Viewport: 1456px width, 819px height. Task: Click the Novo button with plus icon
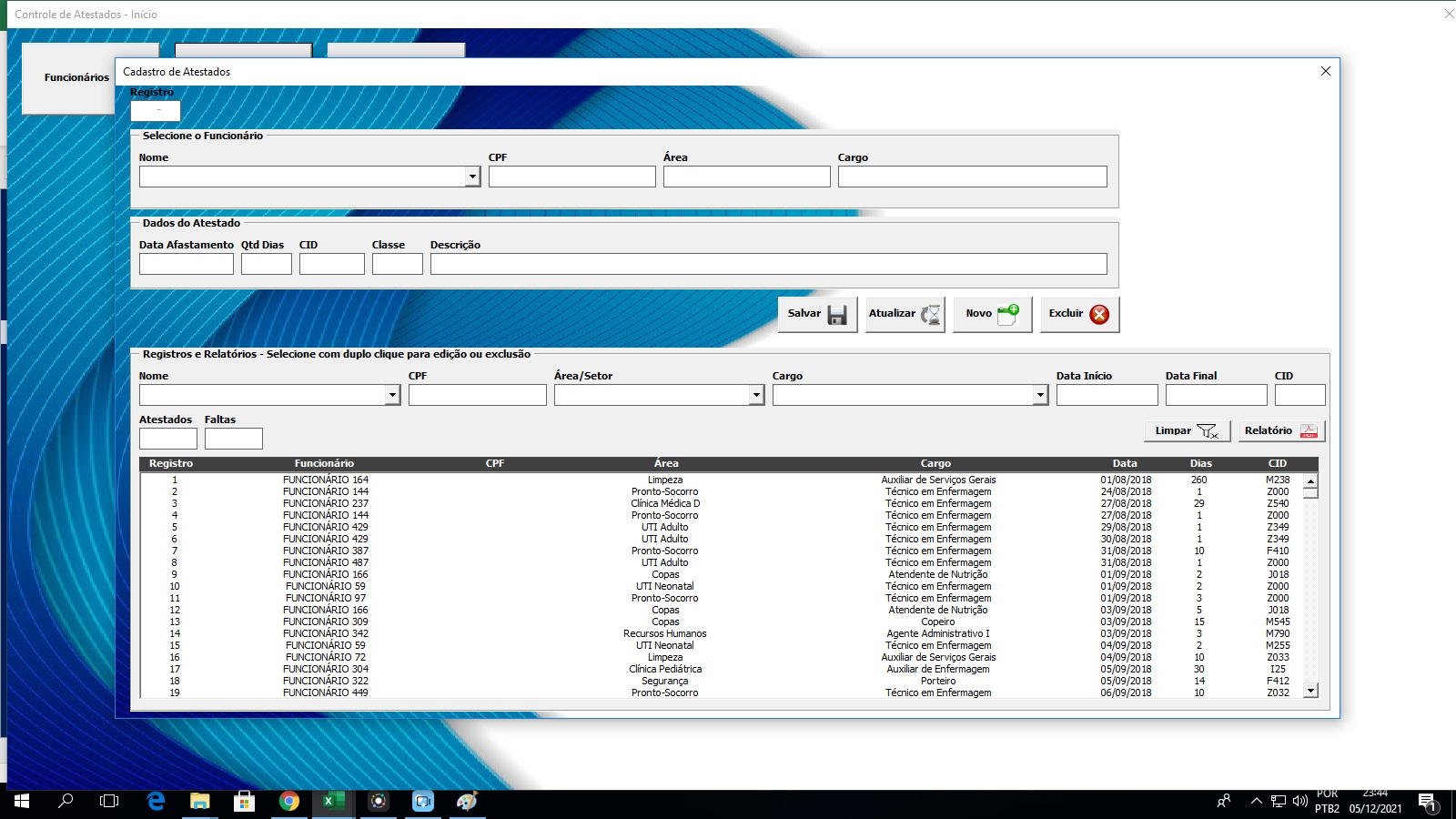click(992, 314)
